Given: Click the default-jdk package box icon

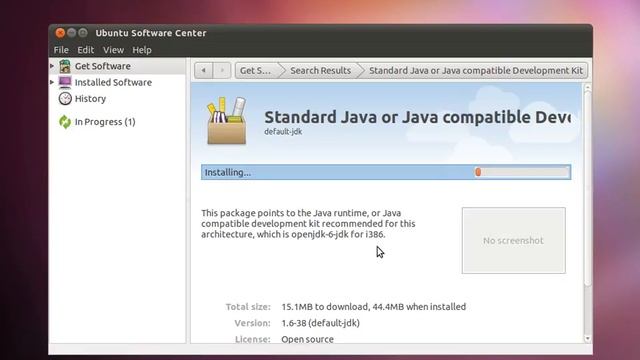Looking at the screenshot, I should coord(227,121).
